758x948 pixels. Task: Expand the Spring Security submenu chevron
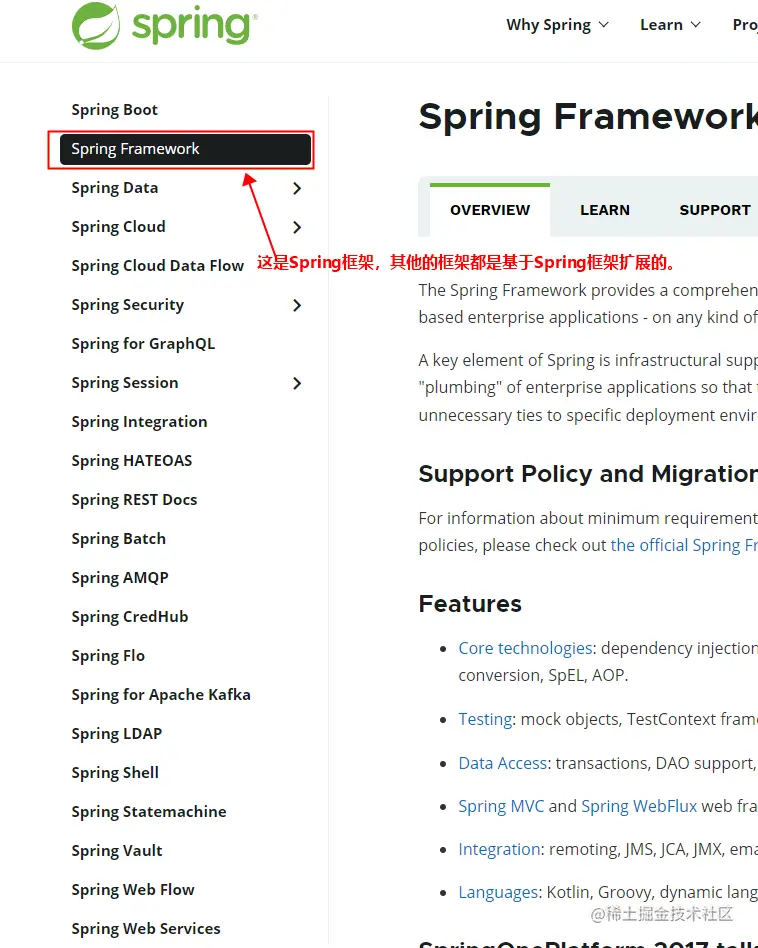(297, 305)
